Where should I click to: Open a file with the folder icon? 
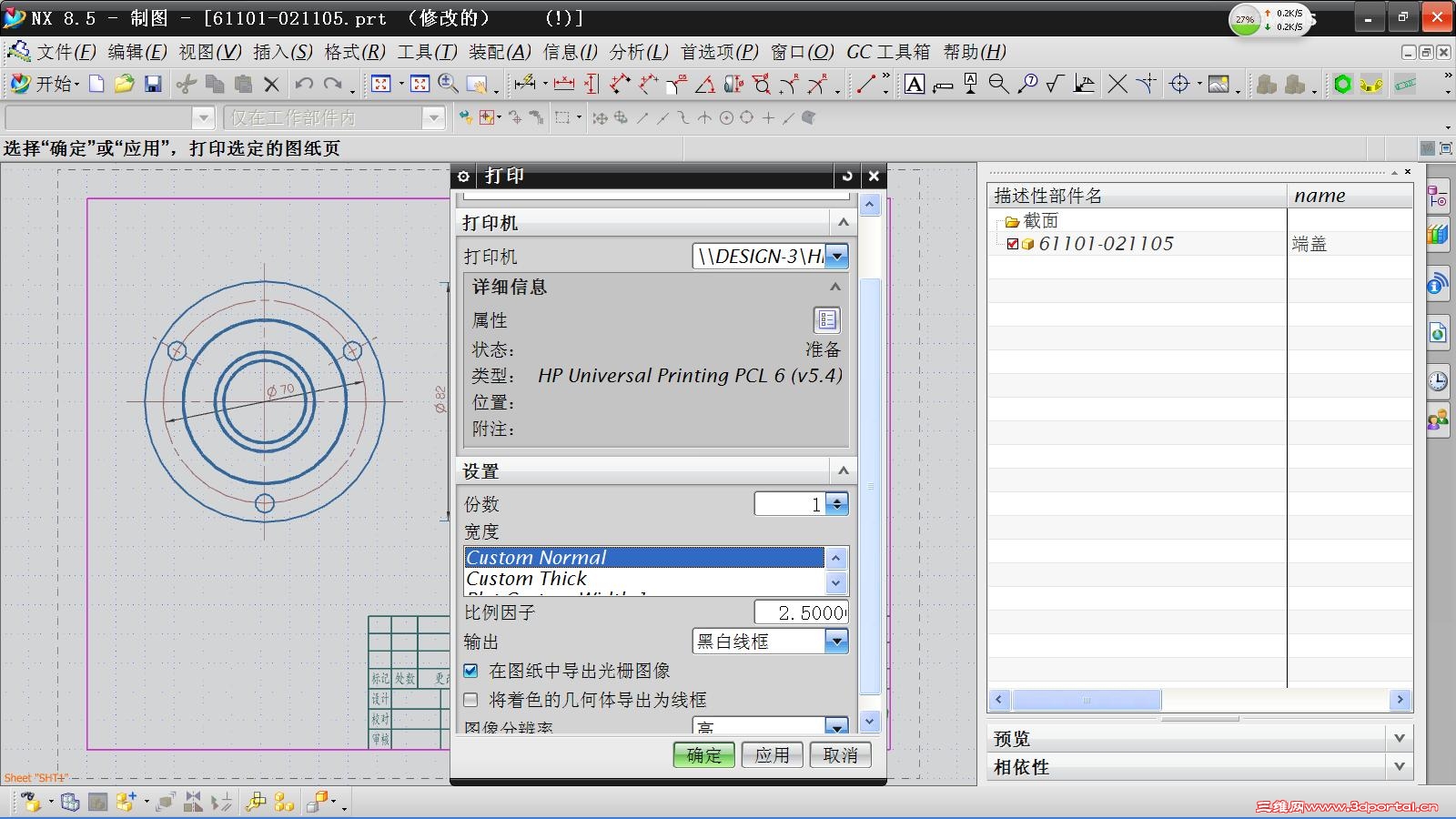[x=124, y=85]
